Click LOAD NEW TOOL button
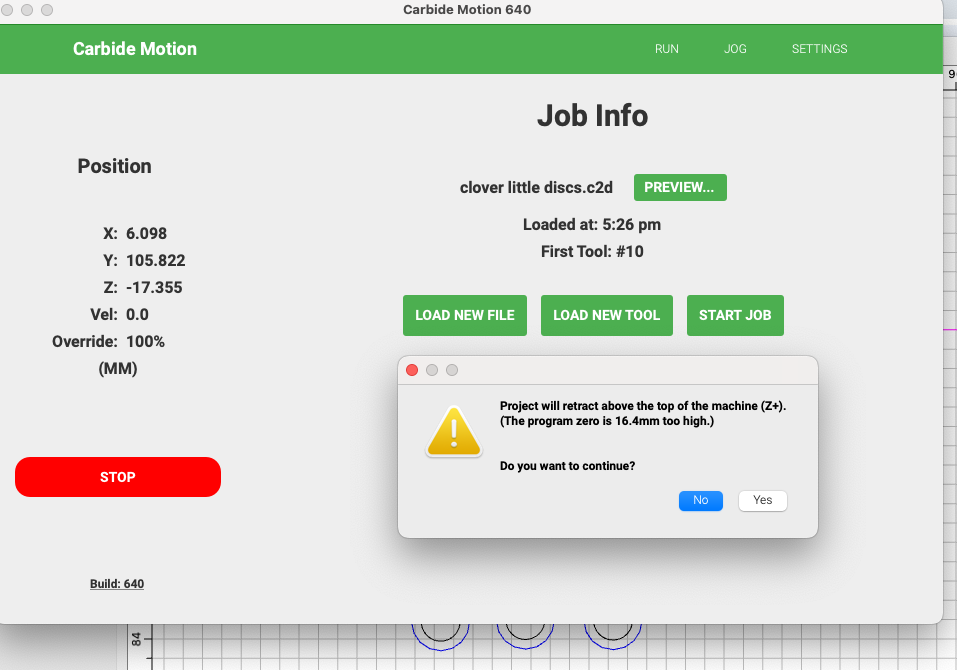Screen dimensions: 957x670 tap(607, 315)
